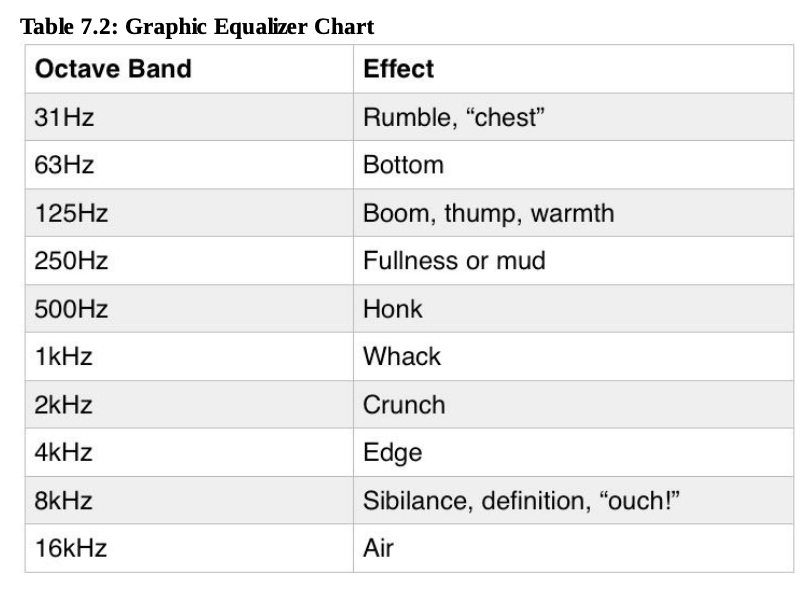The height and width of the screenshot is (592, 812).
Task: Click the 'Whack' effect cell
Action: [x=401, y=357]
